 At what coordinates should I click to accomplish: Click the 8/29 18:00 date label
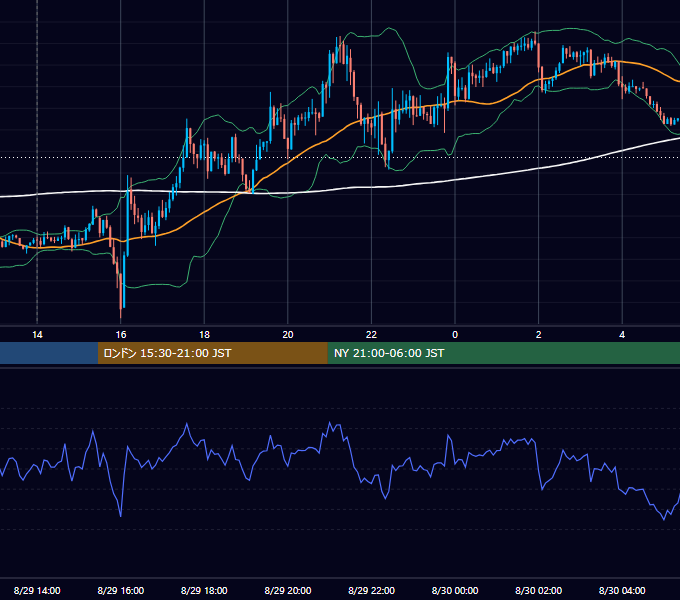point(204,590)
